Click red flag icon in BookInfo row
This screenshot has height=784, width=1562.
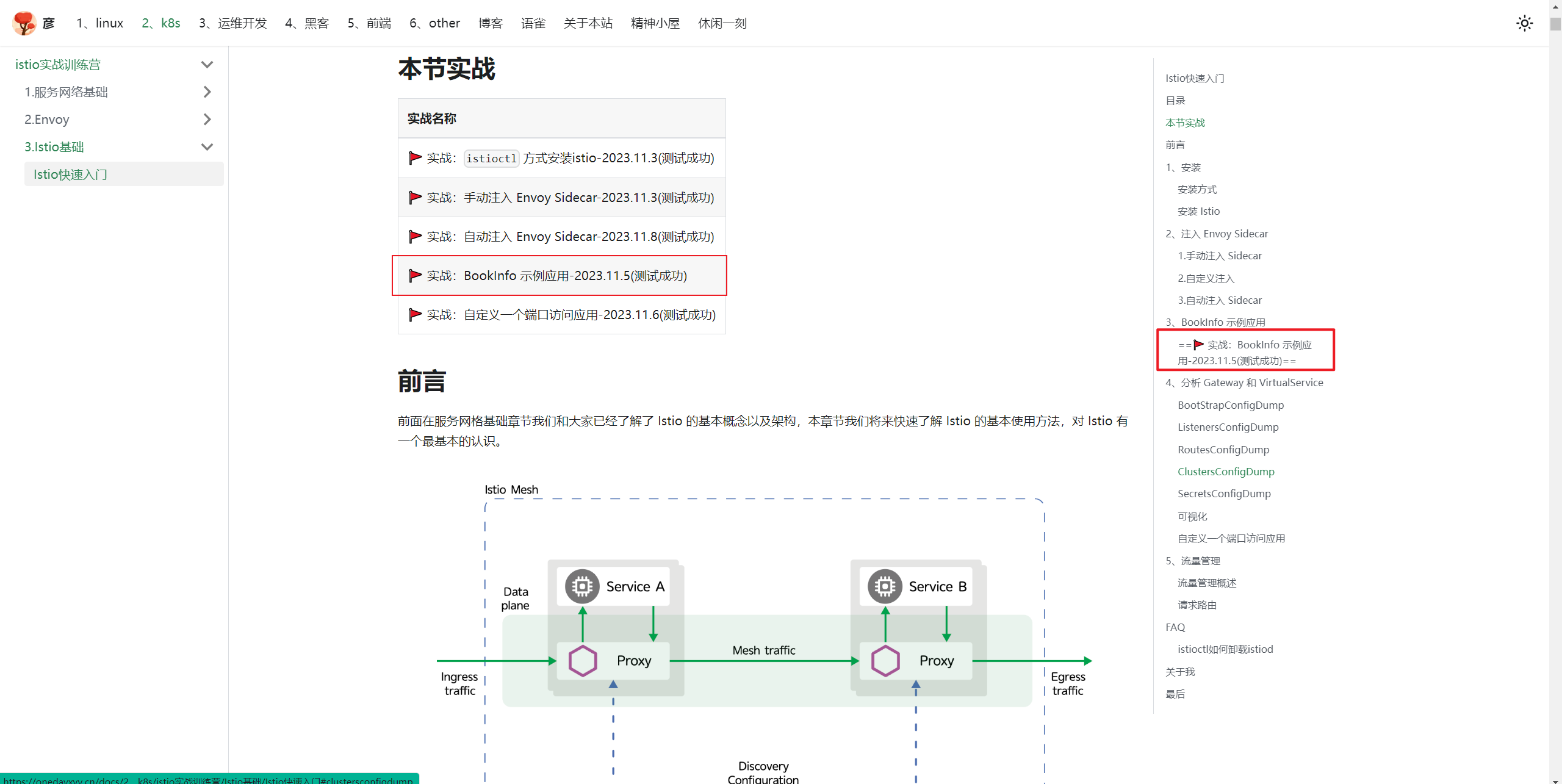[x=415, y=275]
